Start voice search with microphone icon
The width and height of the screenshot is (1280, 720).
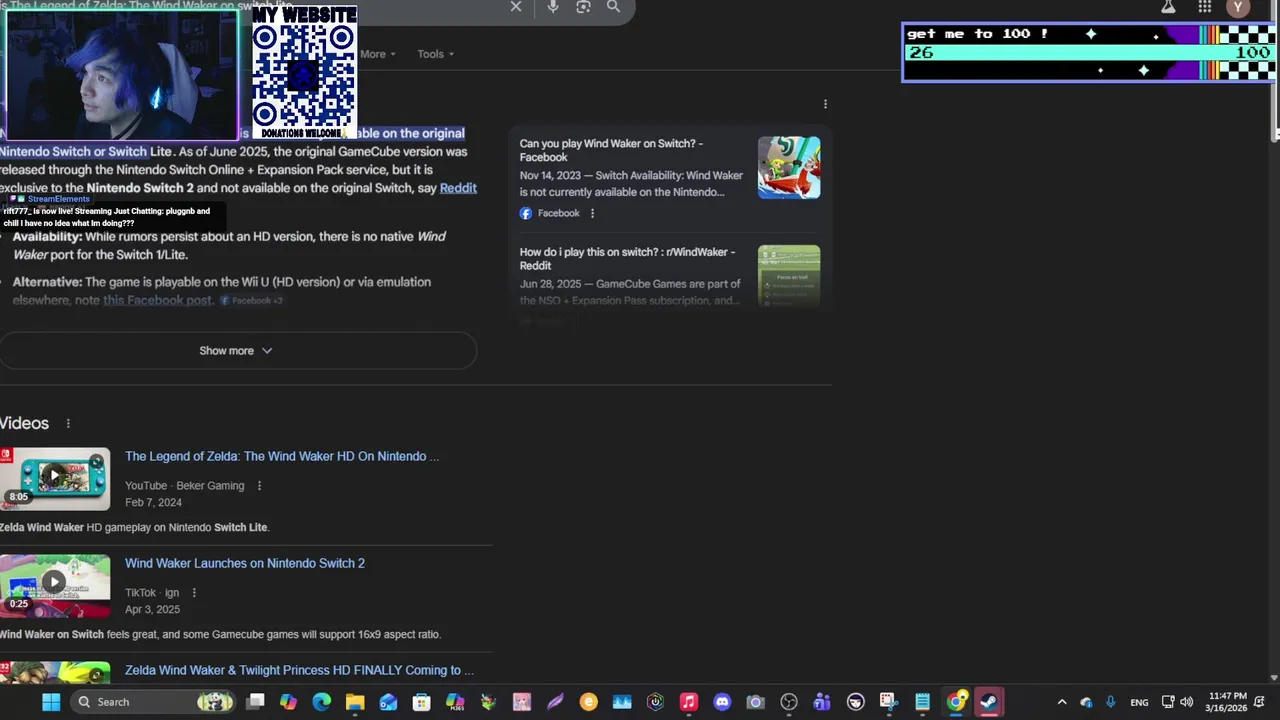click(553, 7)
